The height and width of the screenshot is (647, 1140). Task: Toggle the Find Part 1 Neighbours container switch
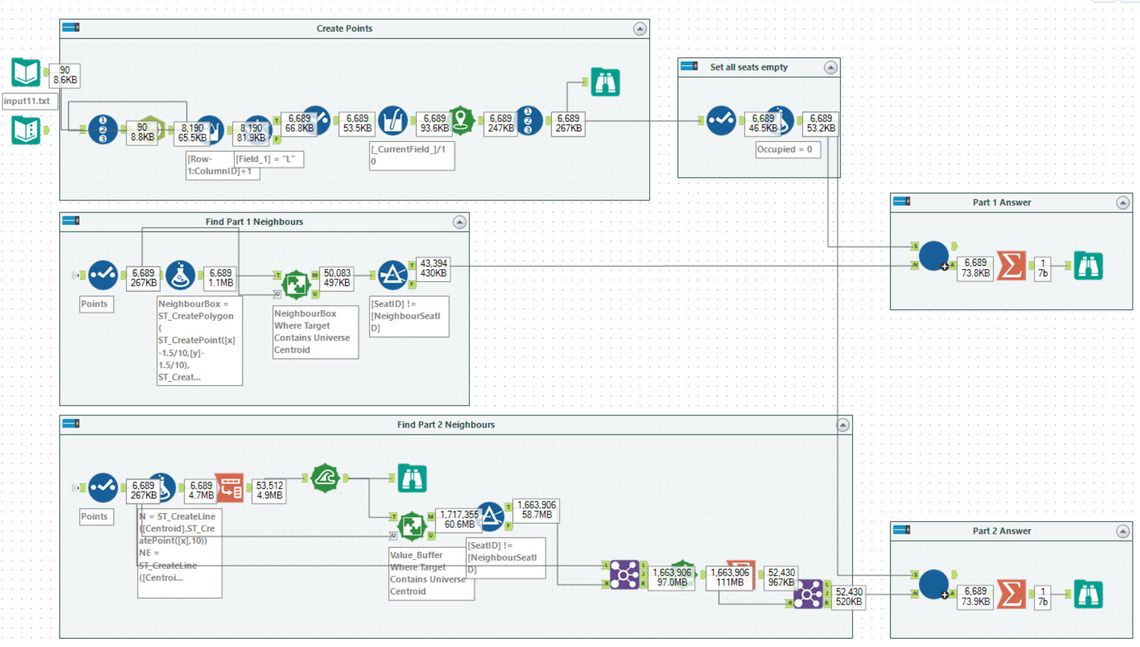tap(72, 221)
